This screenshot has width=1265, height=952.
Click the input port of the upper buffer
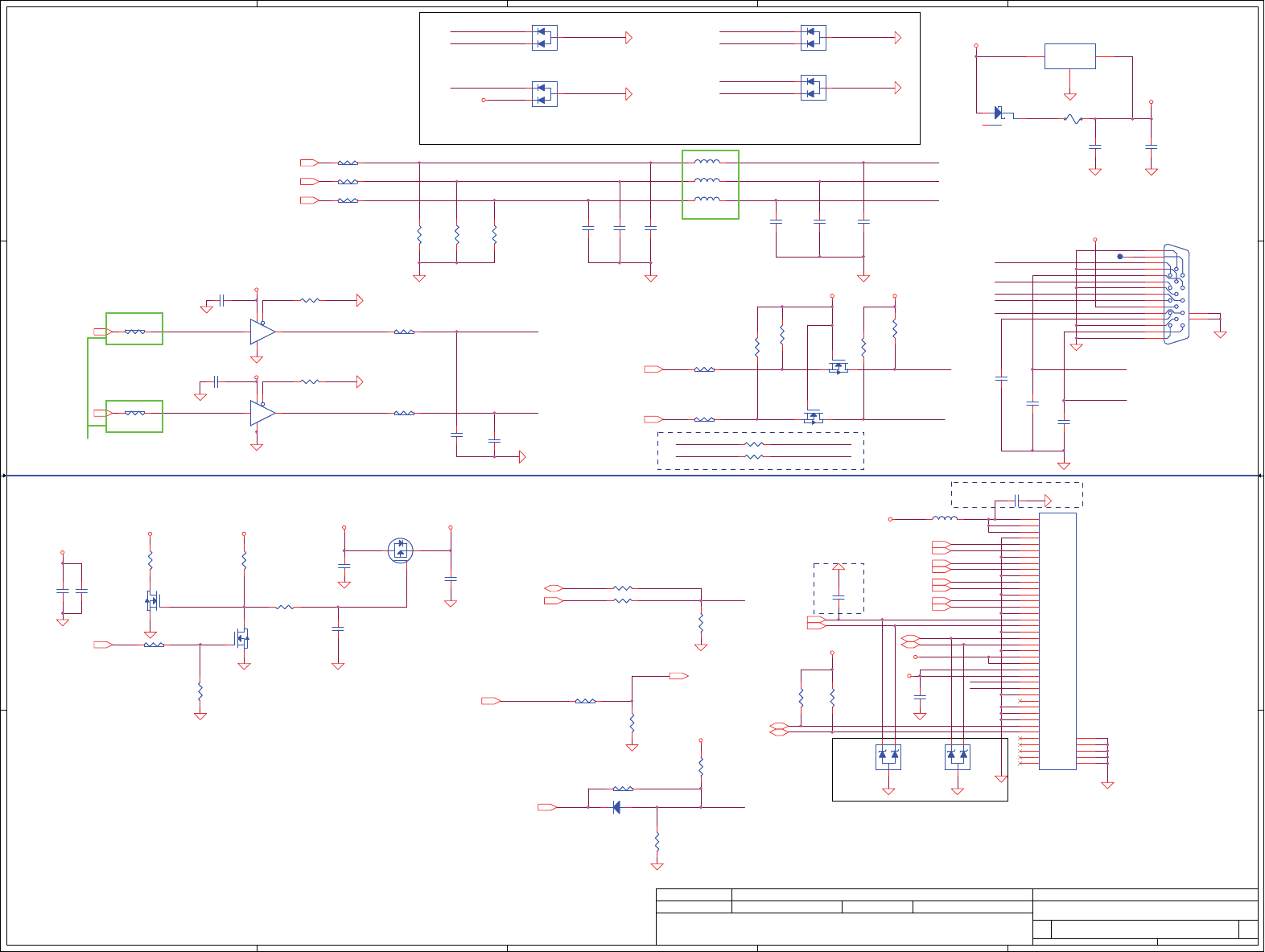point(102,332)
